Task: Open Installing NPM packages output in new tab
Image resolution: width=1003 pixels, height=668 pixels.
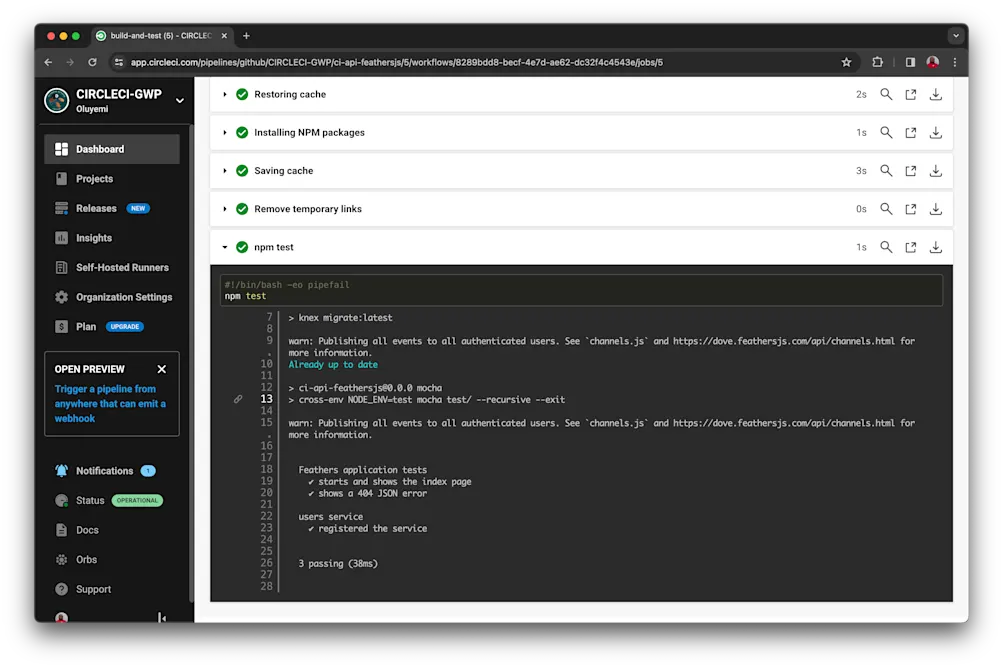Action: pyautogui.click(x=910, y=132)
